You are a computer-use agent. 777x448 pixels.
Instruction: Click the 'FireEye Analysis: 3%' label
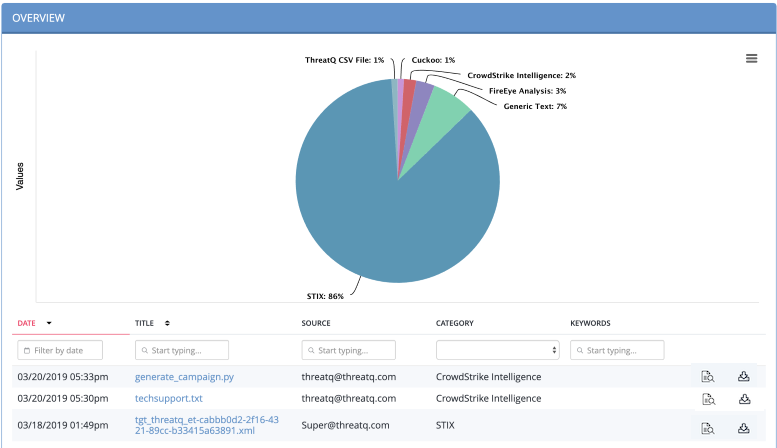527,91
